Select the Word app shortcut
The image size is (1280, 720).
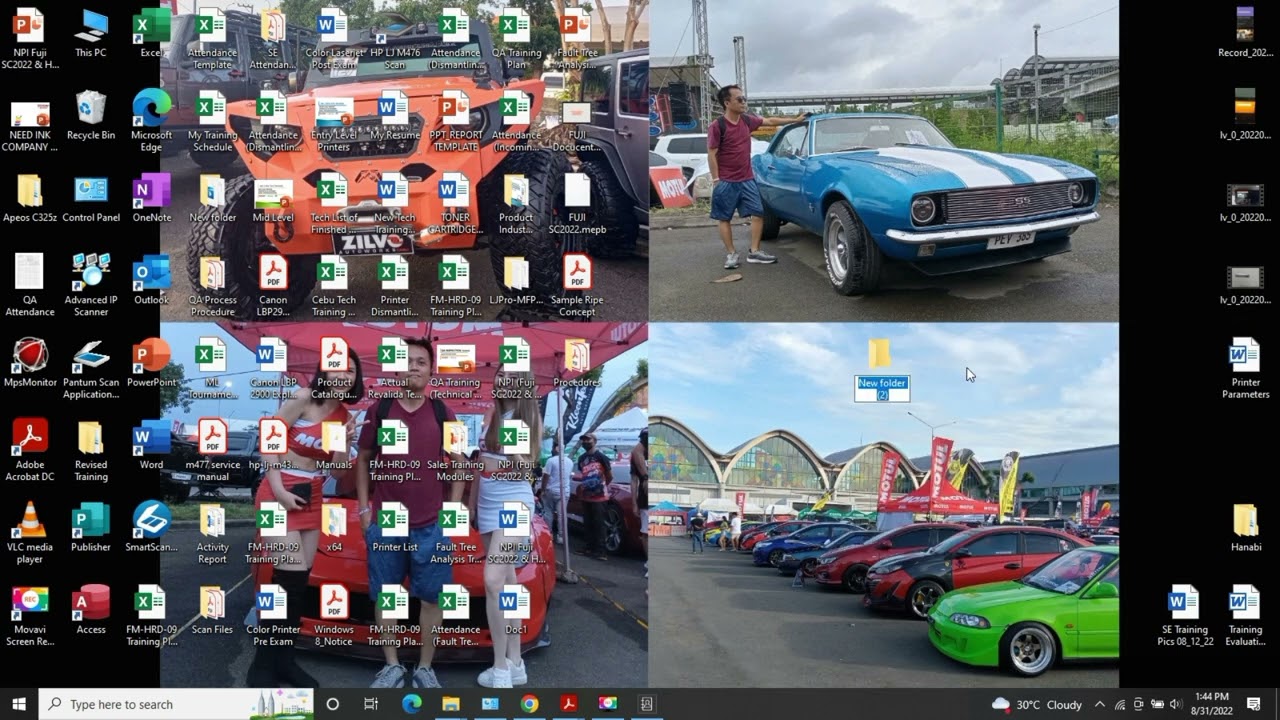pyautogui.click(x=152, y=445)
